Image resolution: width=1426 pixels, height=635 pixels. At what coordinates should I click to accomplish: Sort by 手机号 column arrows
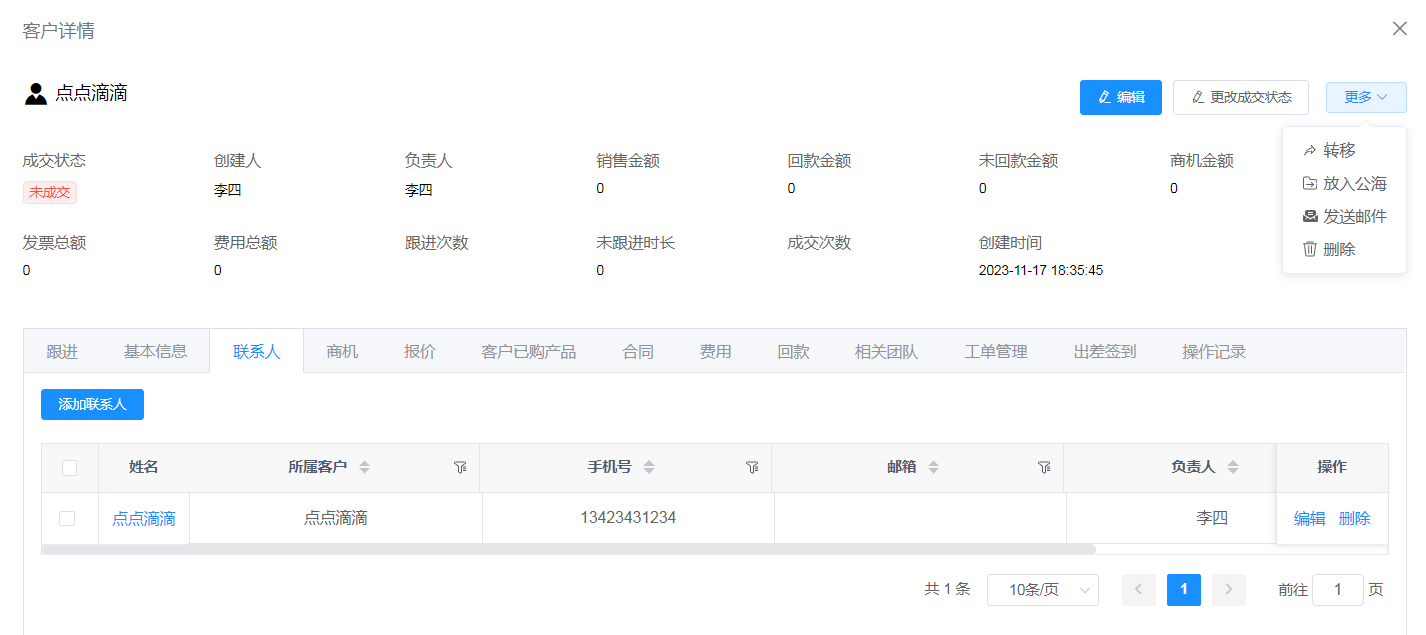(x=649, y=467)
